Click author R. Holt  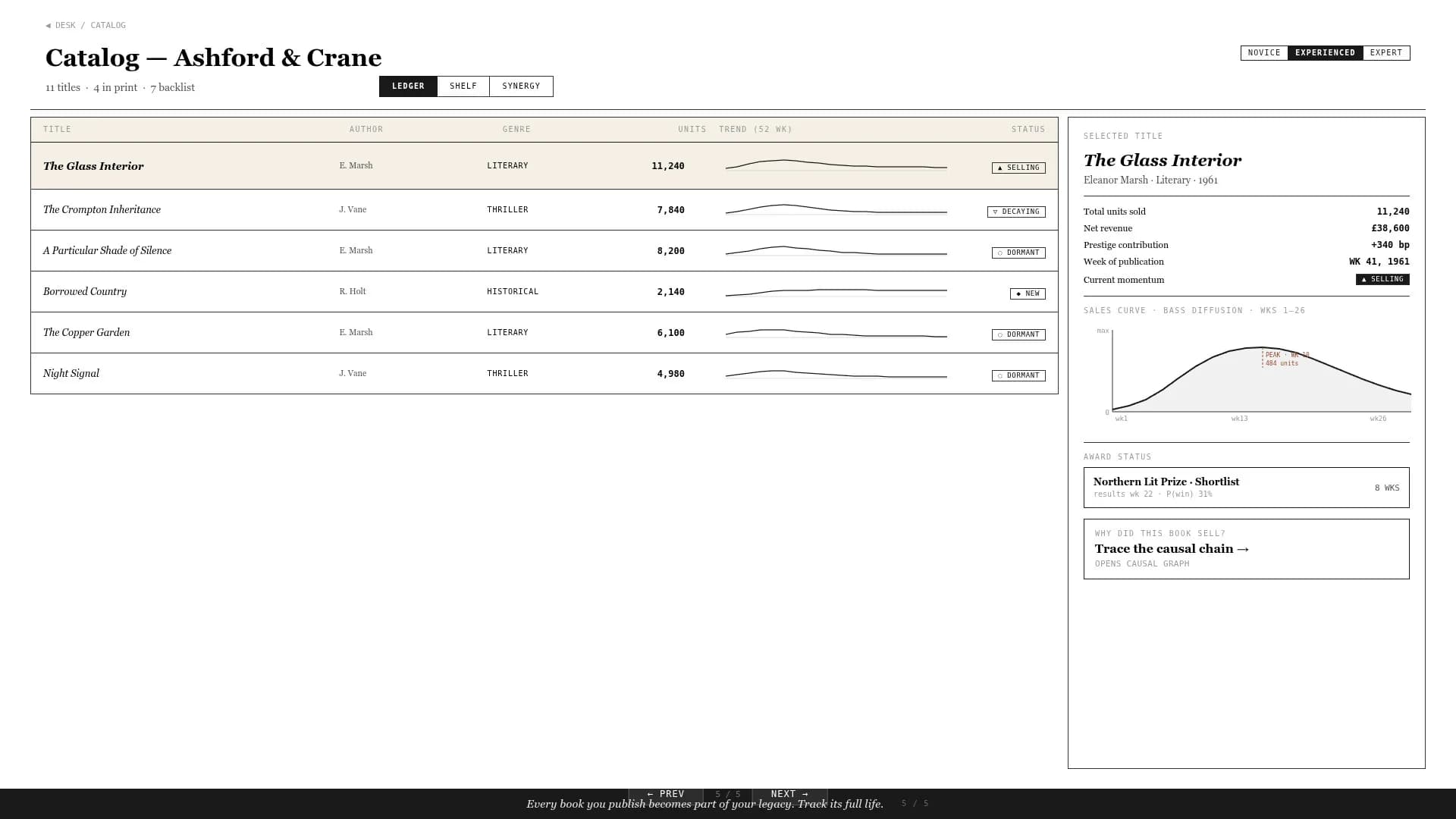pyautogui.click(x=353, y=291)
